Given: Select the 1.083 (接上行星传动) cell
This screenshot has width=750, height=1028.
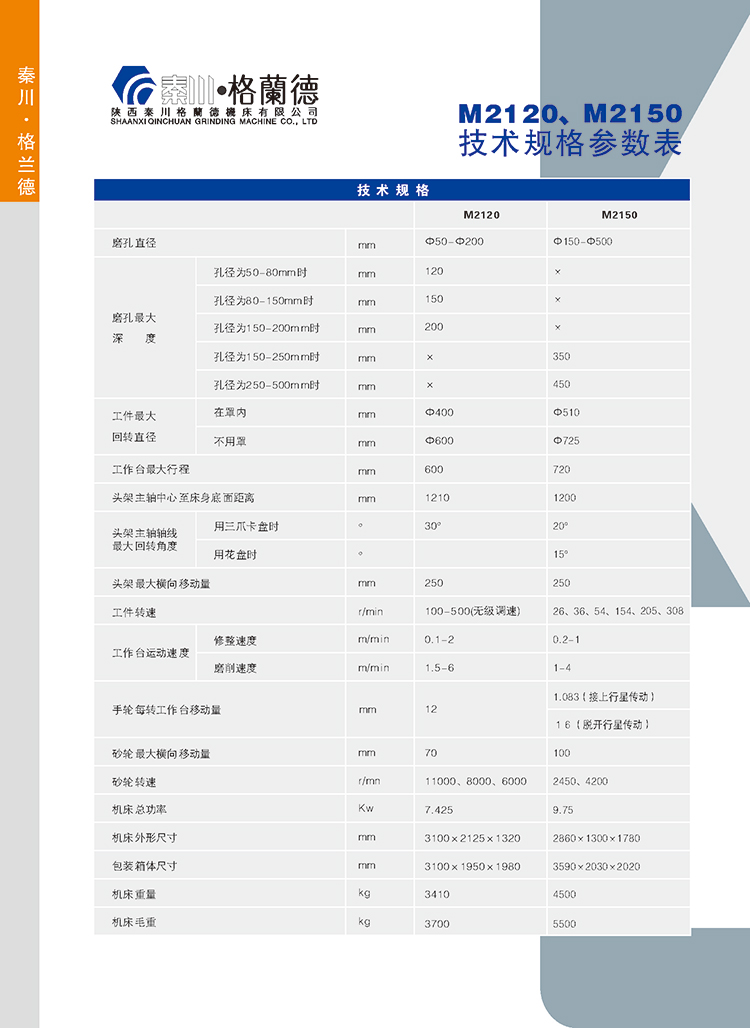Looking at the screenshot, I should point(604,696).
